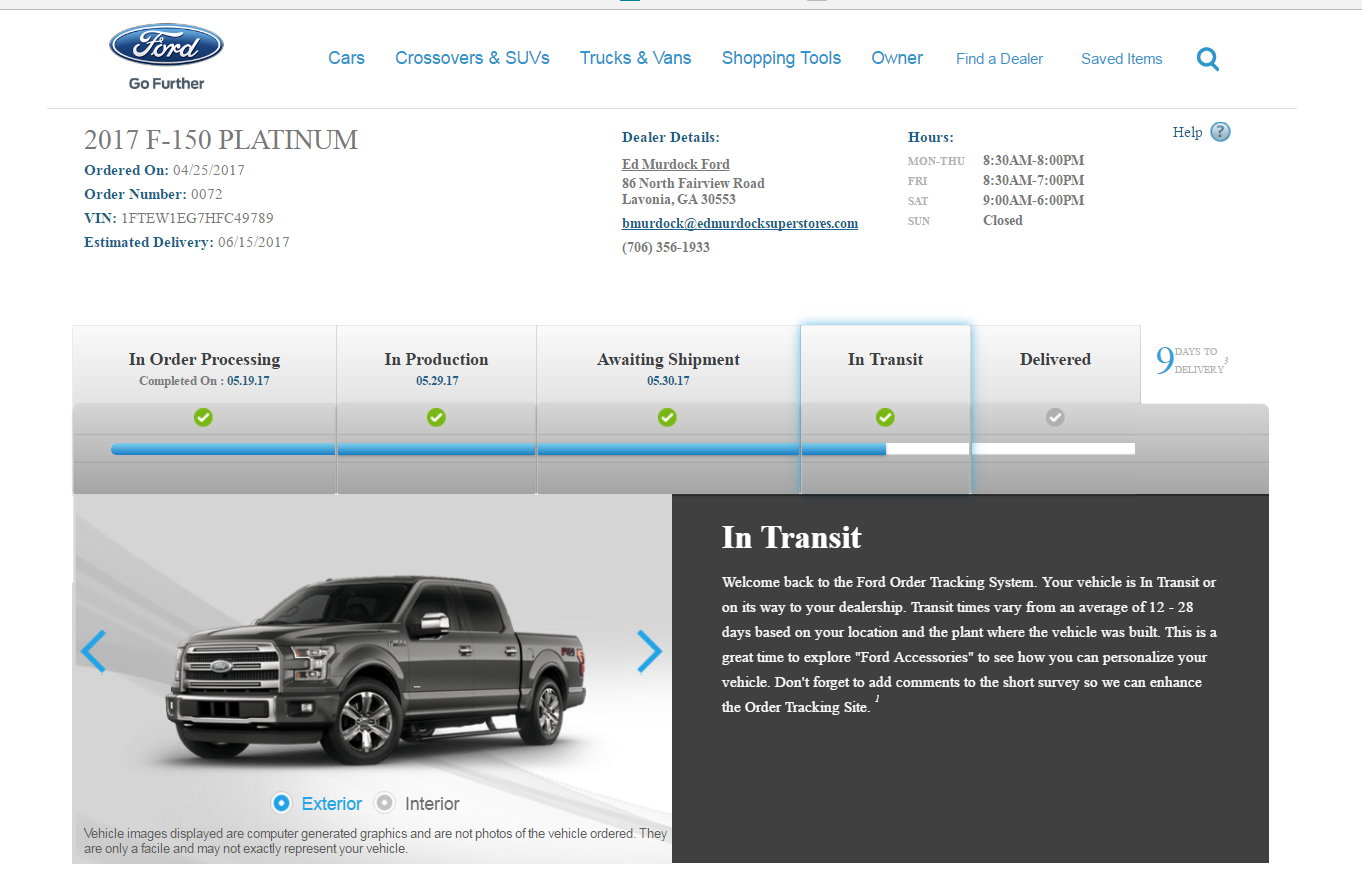
Task: Select the Exterior view radio button
Action: 282,803
